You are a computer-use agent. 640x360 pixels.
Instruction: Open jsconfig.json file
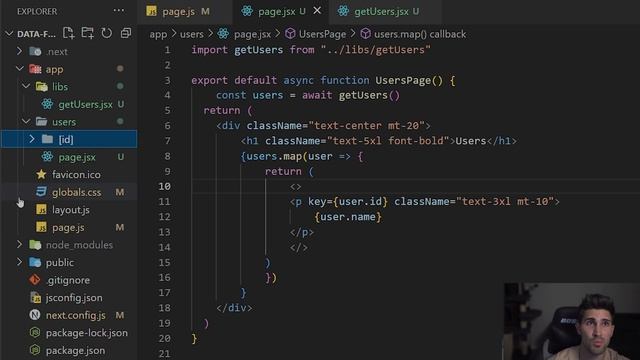click(74, 298)
